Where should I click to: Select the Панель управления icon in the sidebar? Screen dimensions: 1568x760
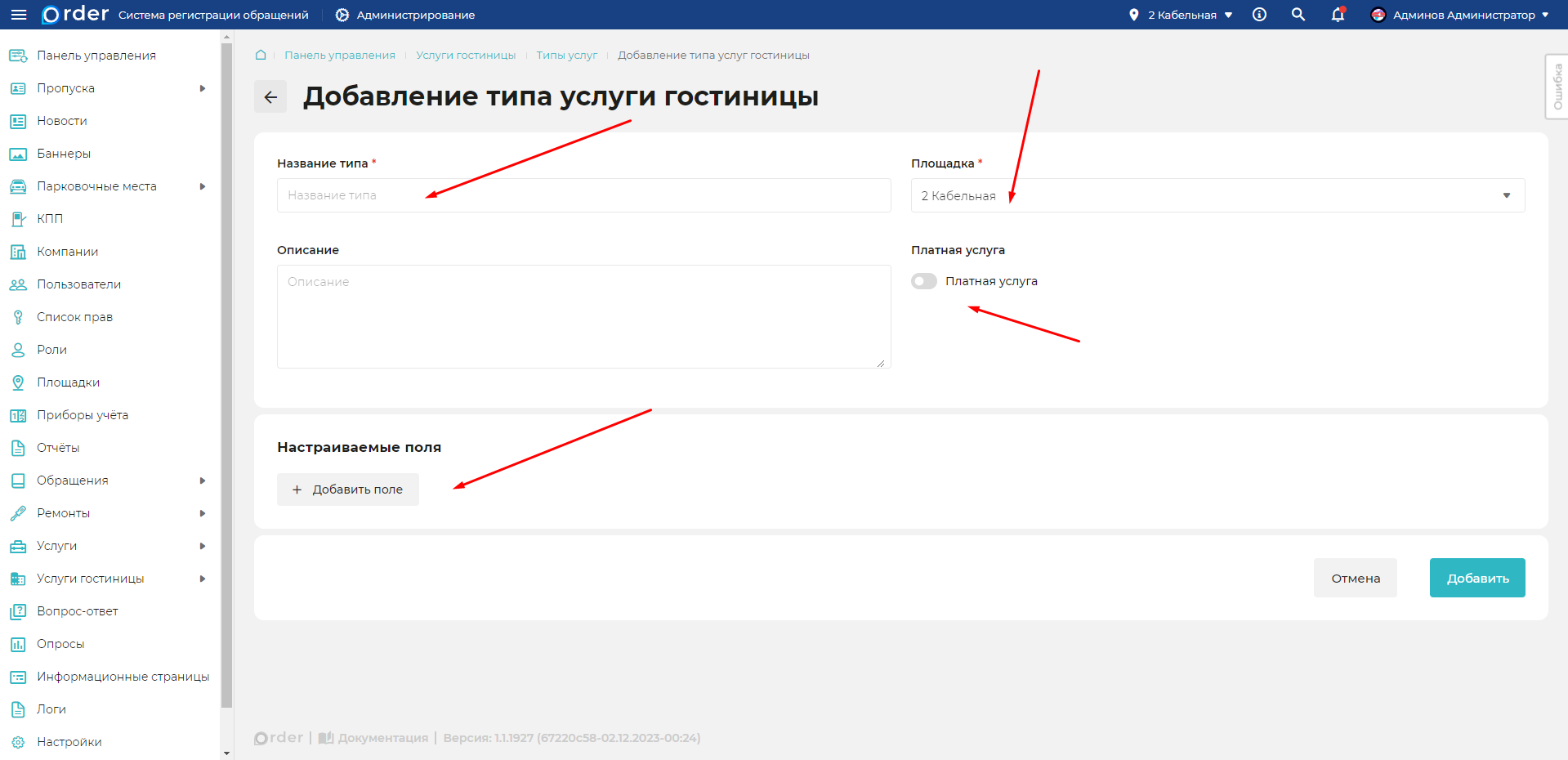click(18, 55)
